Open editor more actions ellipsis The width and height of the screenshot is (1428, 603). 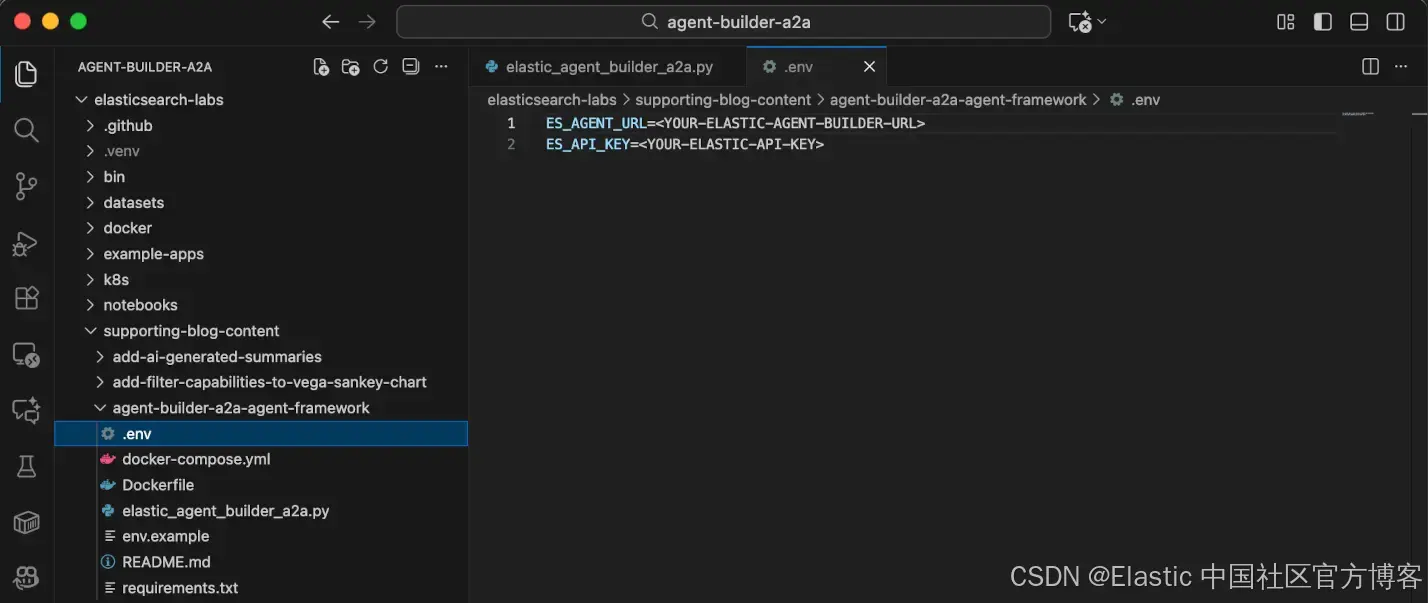click(x=1401, y=67)
